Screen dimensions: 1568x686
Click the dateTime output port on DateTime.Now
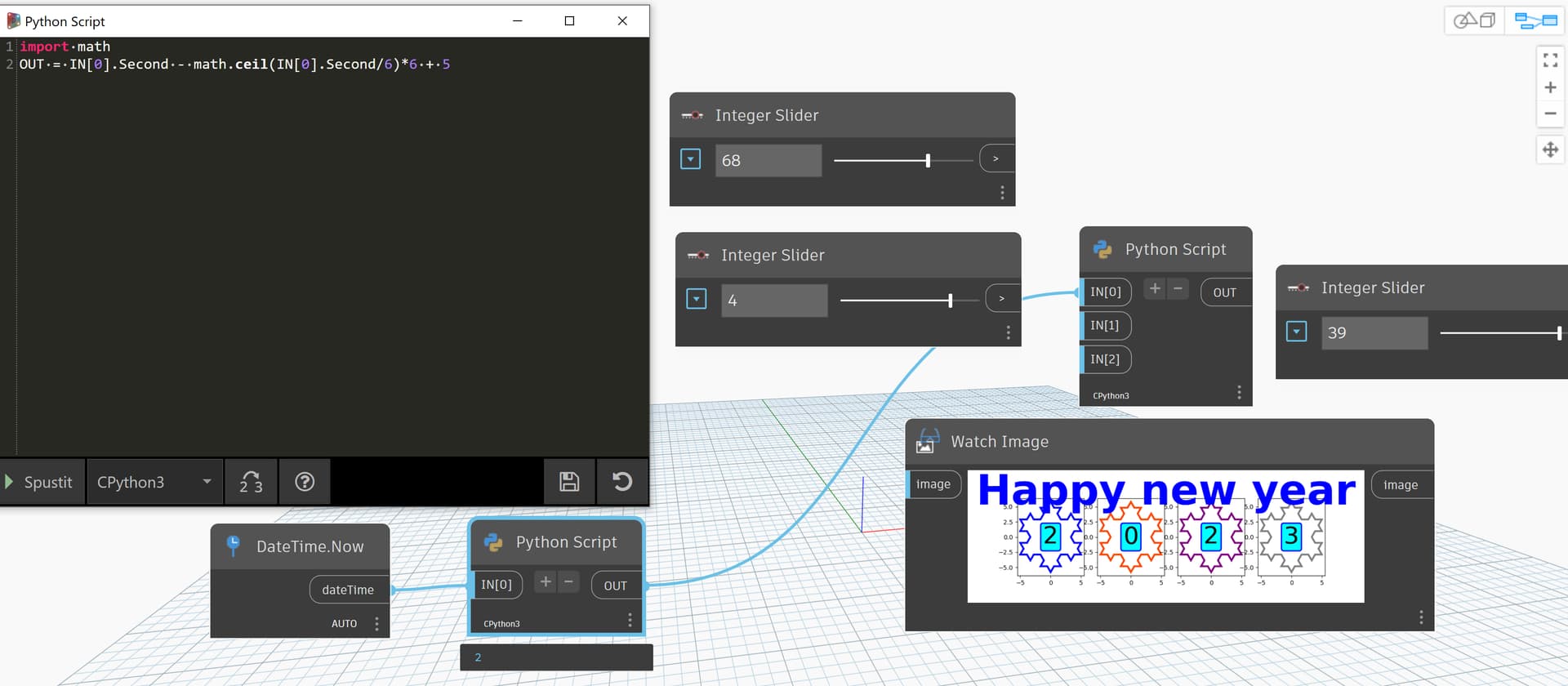coord(350,590)
